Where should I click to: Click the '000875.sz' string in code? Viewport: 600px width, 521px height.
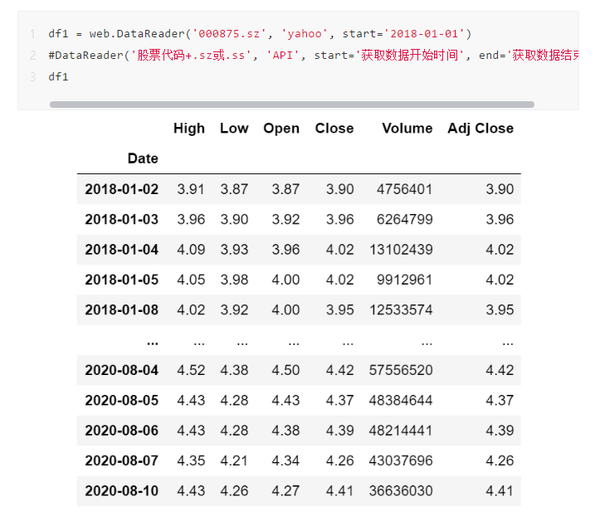point(229,34)
